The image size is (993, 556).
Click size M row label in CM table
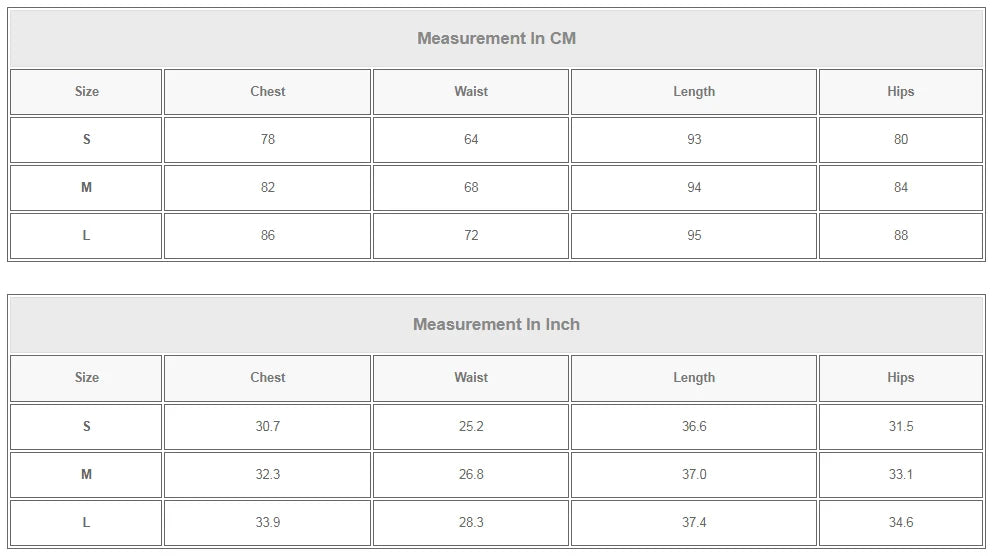click(x=86, y=188)
